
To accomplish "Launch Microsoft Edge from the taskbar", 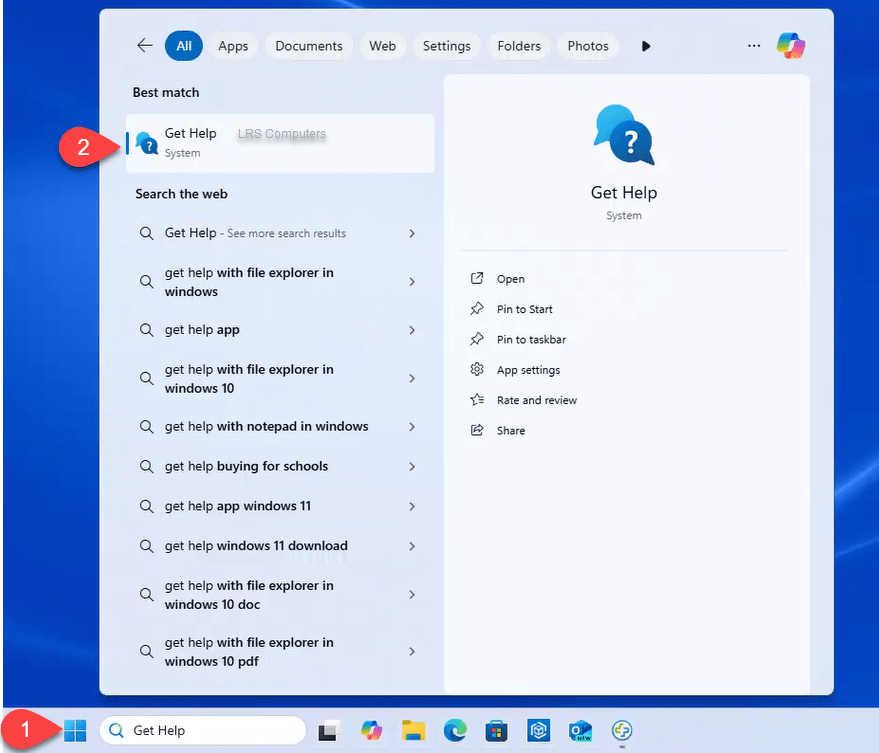I will point(454,731).
